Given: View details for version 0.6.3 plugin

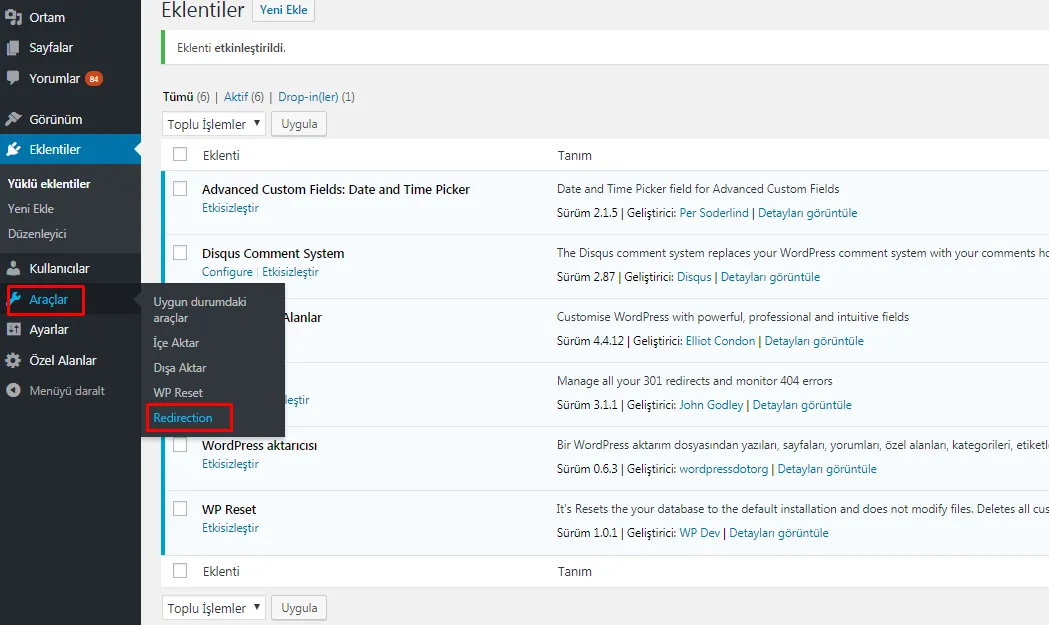Looking at the screenshot, I should [x=827, y=469].
